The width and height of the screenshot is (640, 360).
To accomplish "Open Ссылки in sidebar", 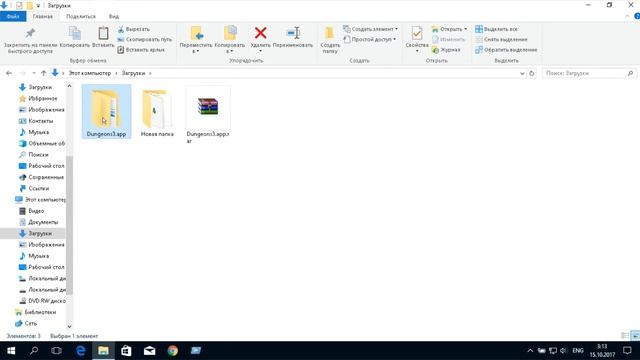I will [34, 188].
